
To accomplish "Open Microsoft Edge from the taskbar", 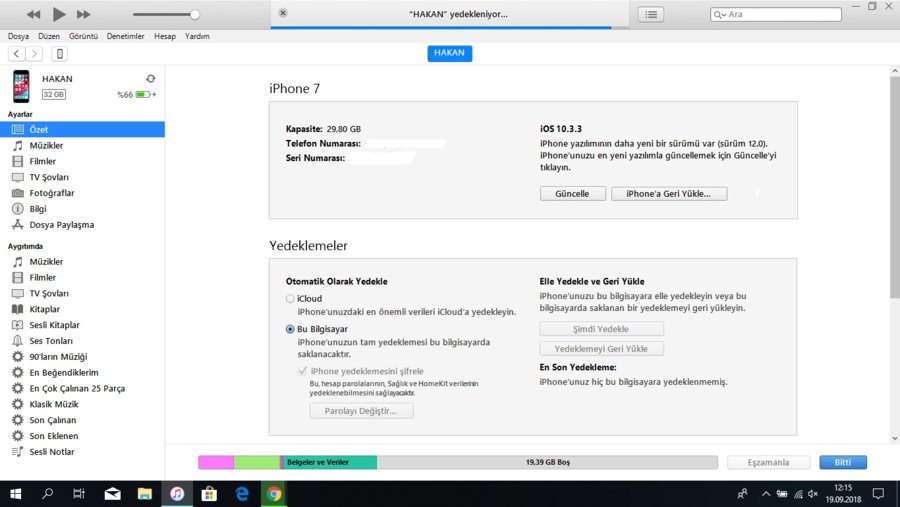I will click(x=242, y=494).
